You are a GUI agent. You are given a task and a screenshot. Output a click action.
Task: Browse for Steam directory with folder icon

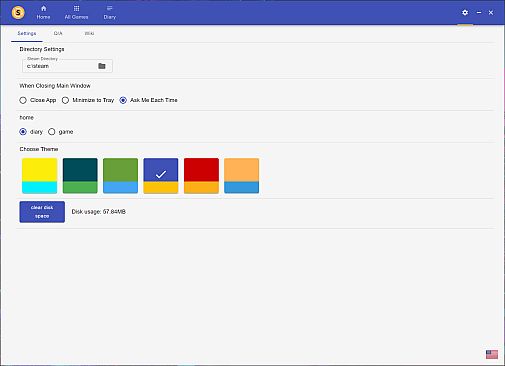[x=102, y=66]
